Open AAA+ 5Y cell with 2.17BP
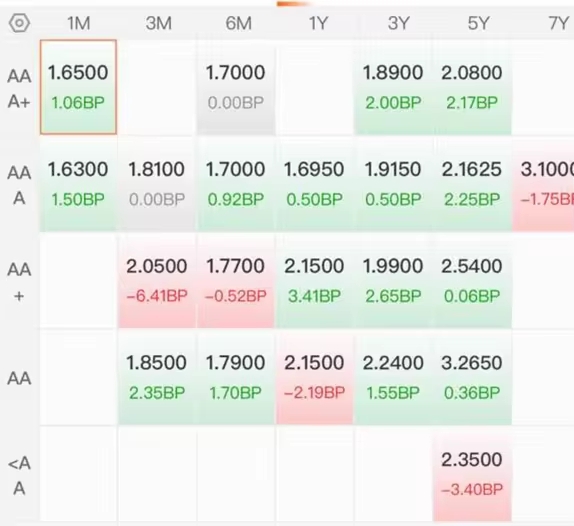This screenshot has width=574, height=526. point(472,87)
